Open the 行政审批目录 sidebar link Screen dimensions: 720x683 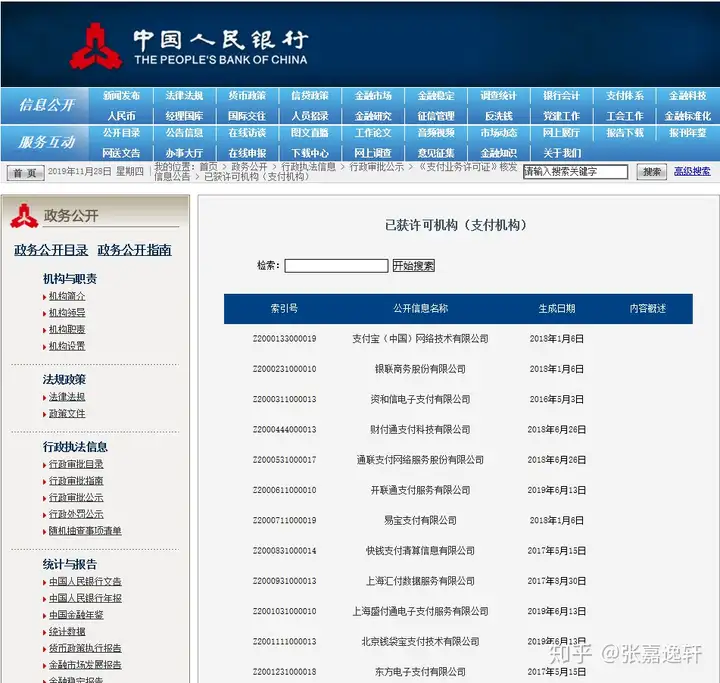(76, 464)
